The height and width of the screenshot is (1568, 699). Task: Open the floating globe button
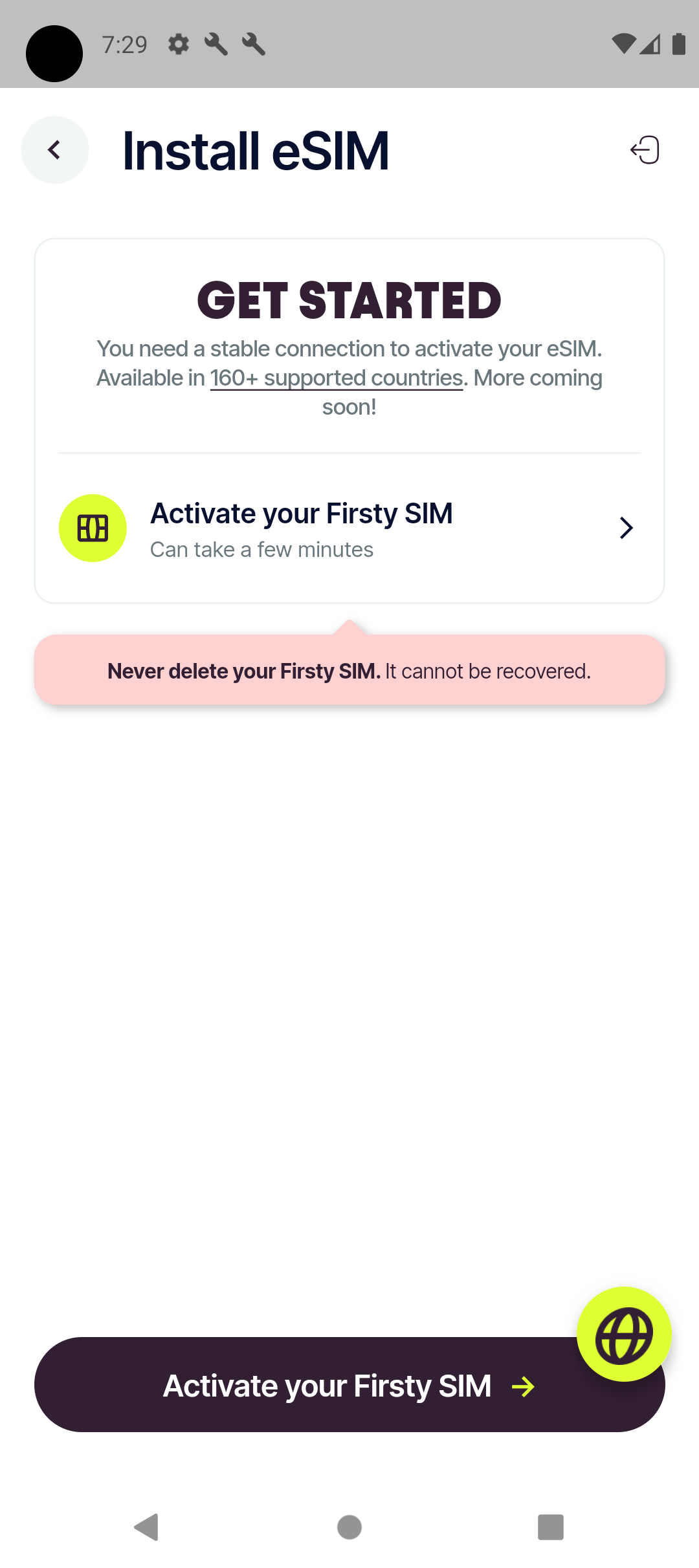[x=624, y=1334]
